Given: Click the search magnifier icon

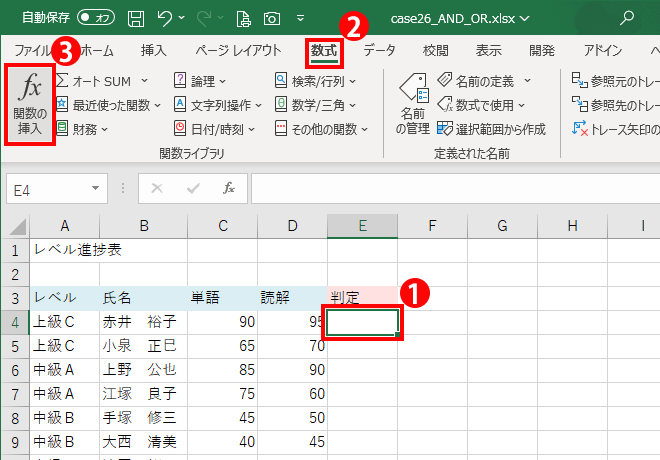Looking at the screenshot, I should [x=627, y=17].
